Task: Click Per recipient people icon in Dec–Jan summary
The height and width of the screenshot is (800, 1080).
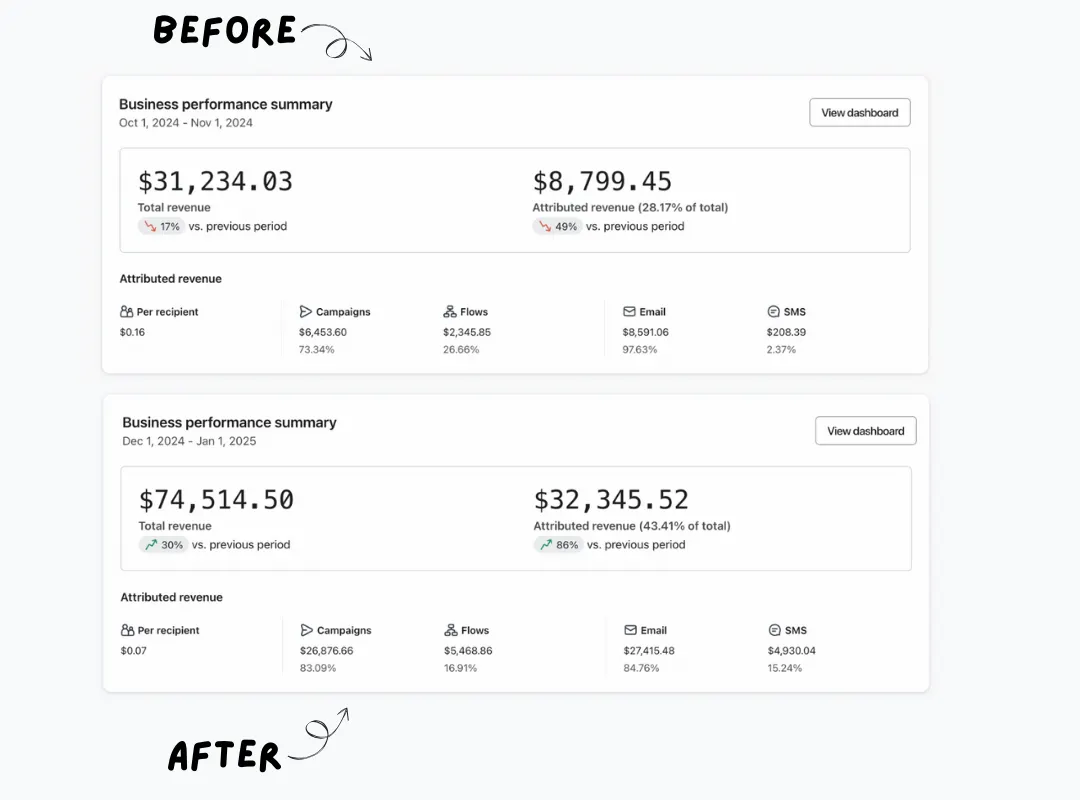Action: click(x=127, y=630)
